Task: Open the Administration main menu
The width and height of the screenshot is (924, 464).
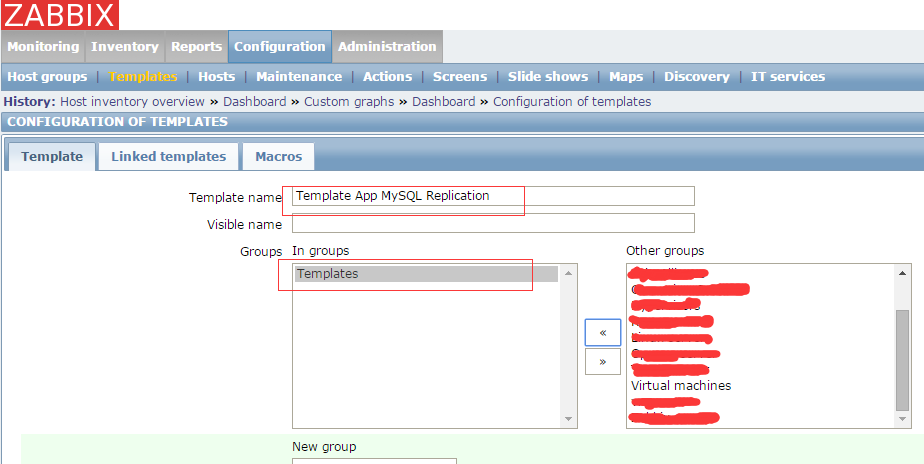Action: point(387,47)
